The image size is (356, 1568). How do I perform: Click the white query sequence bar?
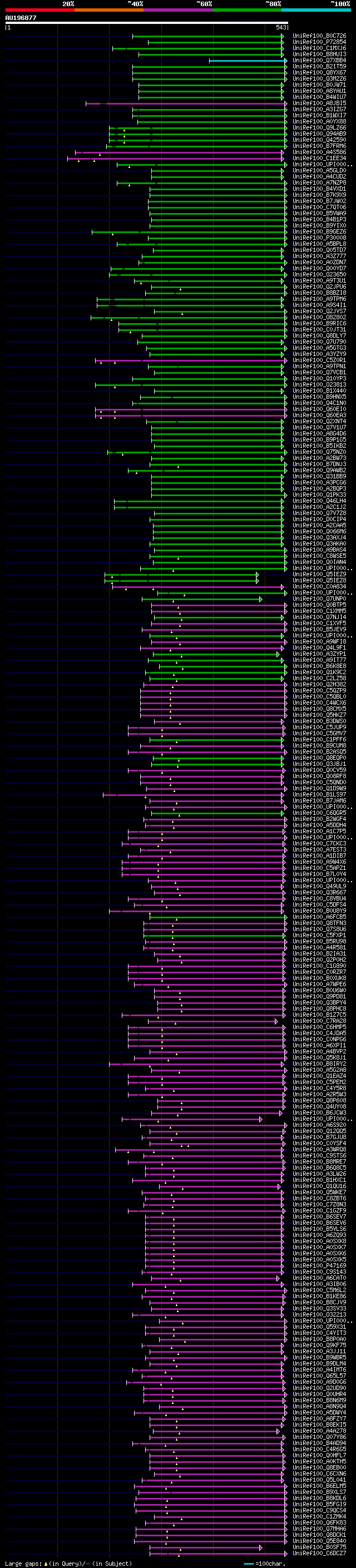[147, 22]
